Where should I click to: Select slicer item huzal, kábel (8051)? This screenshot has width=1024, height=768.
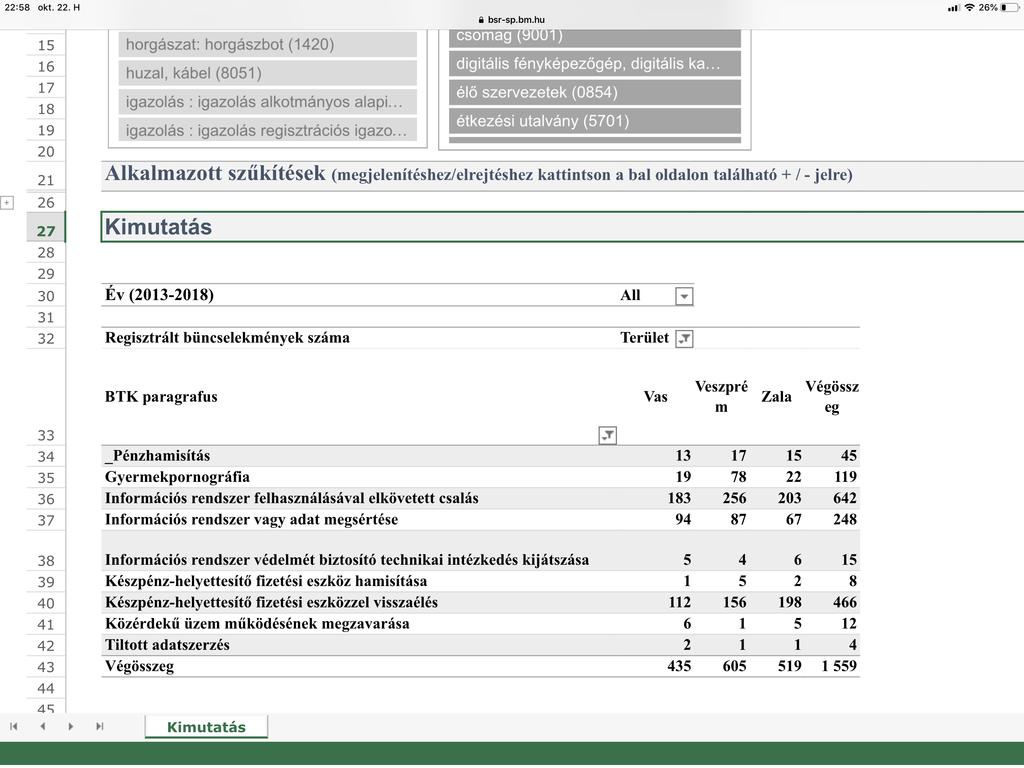[268, 73]
